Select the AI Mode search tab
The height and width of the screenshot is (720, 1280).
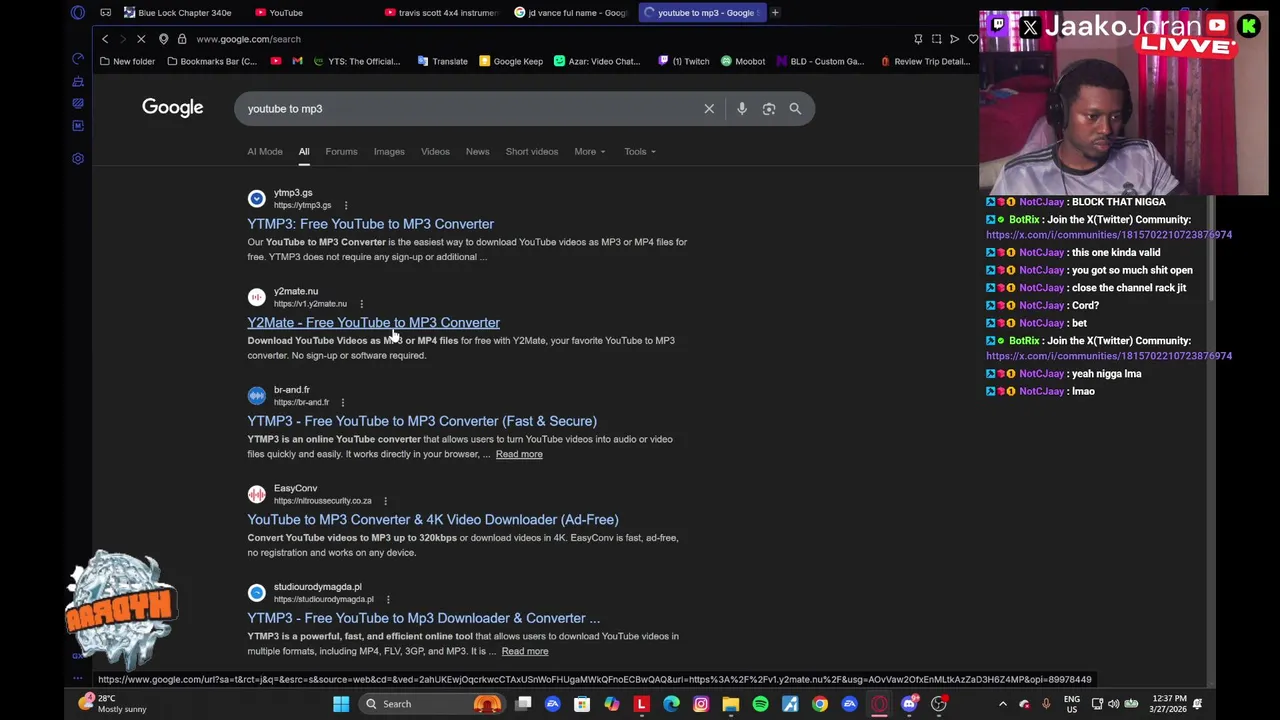coord(265,151)
